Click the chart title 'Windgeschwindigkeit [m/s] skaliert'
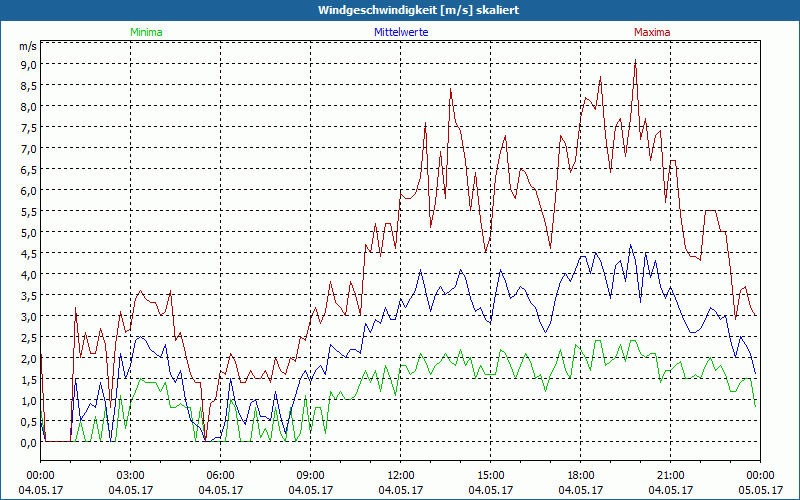This screenshot has width=800, height=500. coord(418,10)
